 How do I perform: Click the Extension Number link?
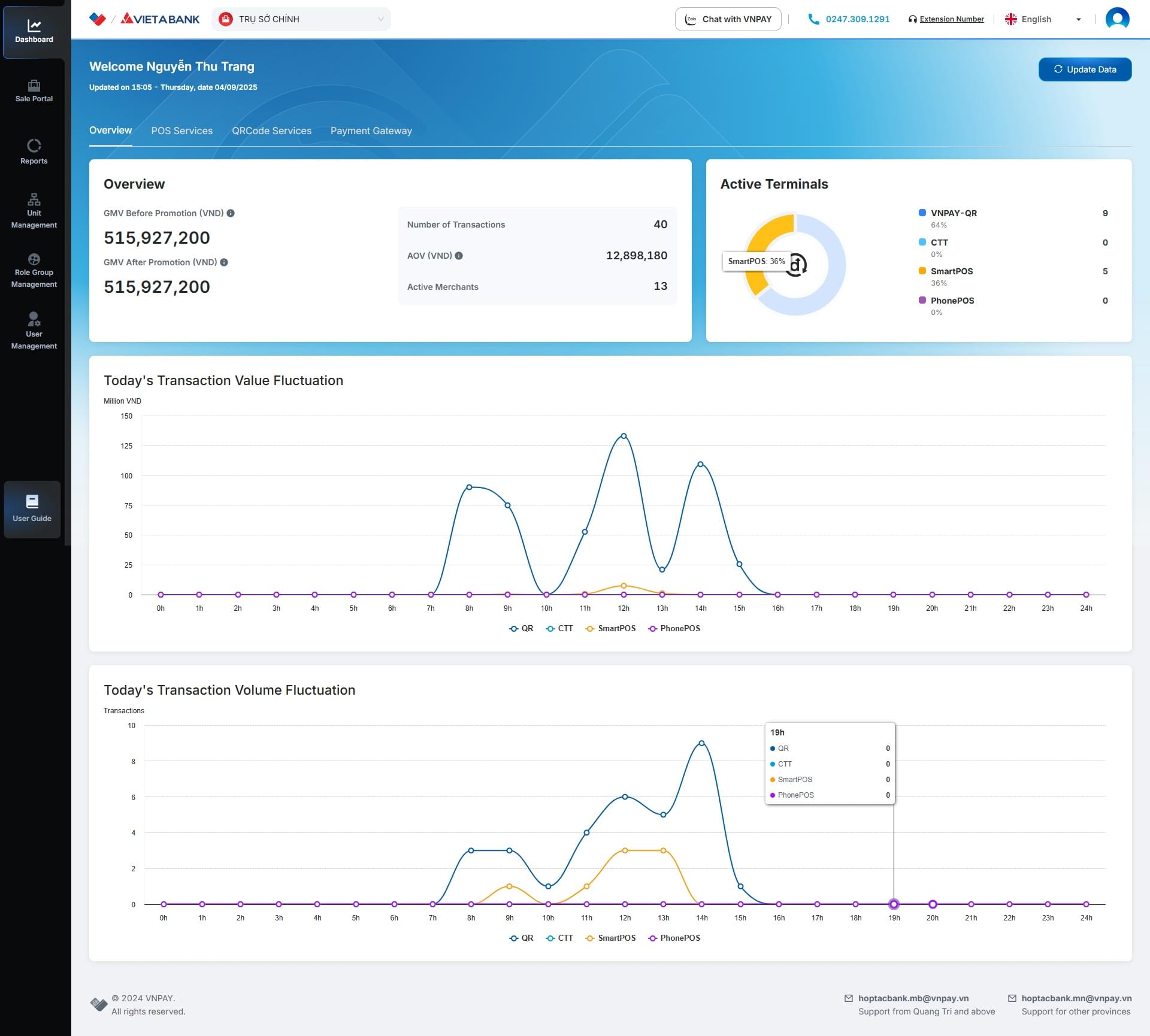951,19
